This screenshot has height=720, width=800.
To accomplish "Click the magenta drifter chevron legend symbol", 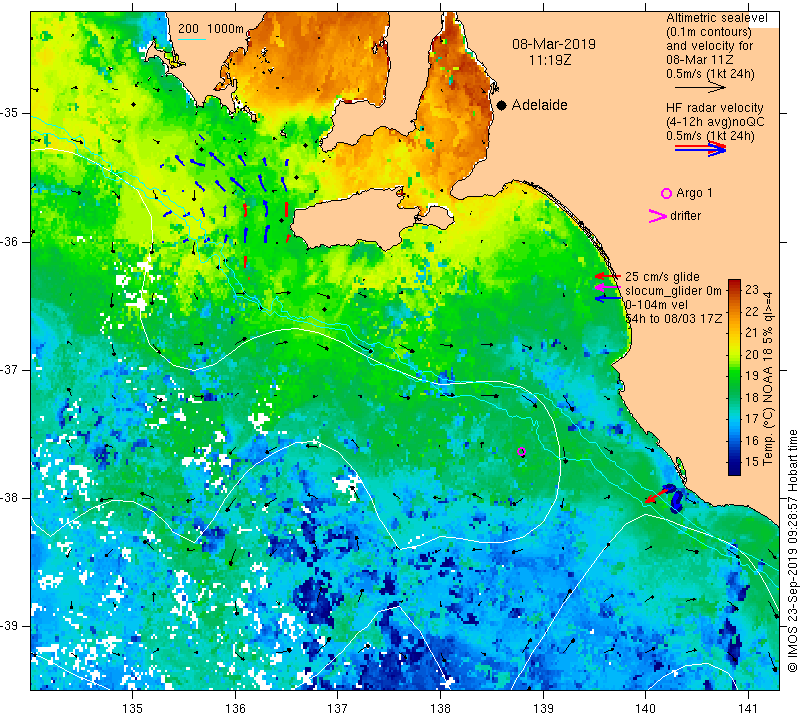I will (658, 216).
